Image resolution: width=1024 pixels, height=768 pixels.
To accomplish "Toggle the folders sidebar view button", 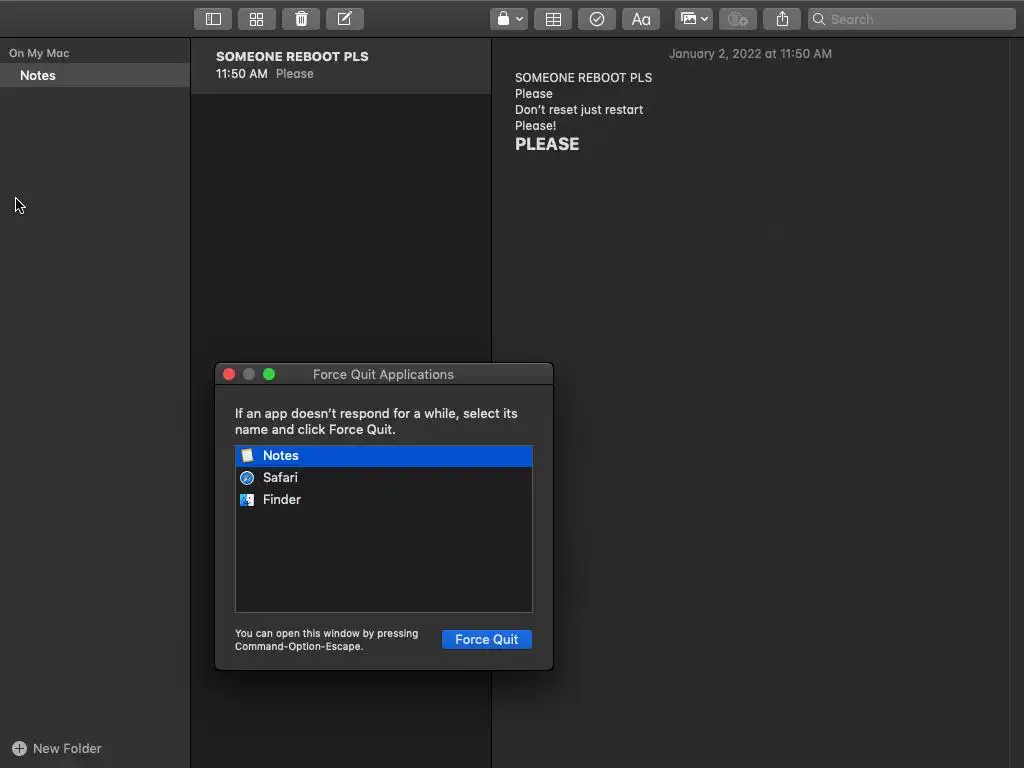I will tap(213, 19).
